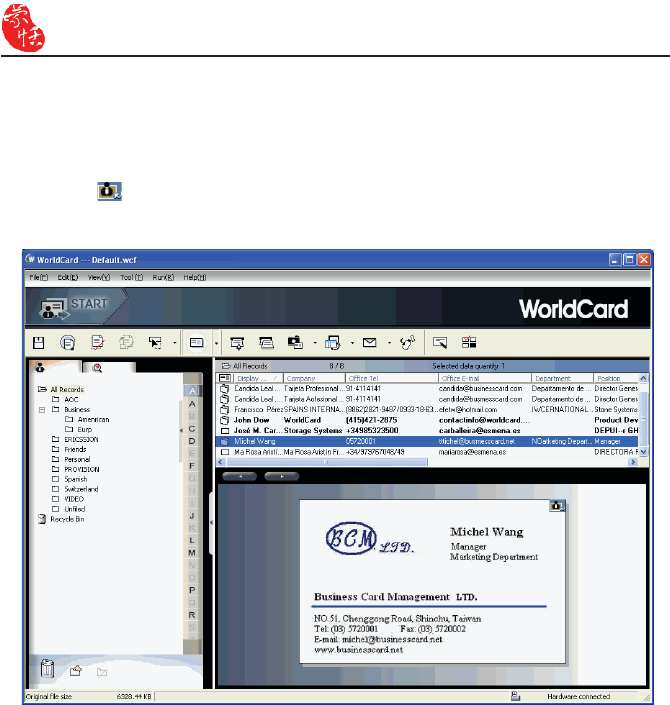Open the View menu
Screen dimensions: 670x705
click(99, 277)
